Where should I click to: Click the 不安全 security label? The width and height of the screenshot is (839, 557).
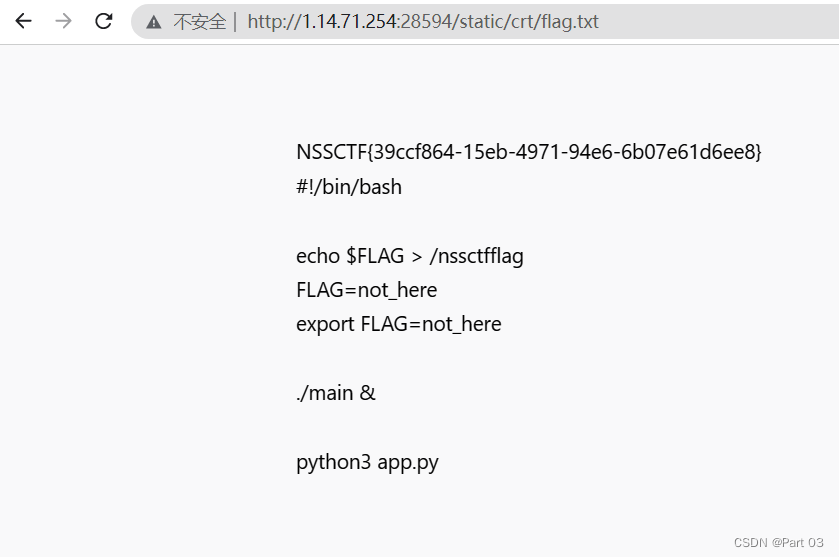click(200, 22)
